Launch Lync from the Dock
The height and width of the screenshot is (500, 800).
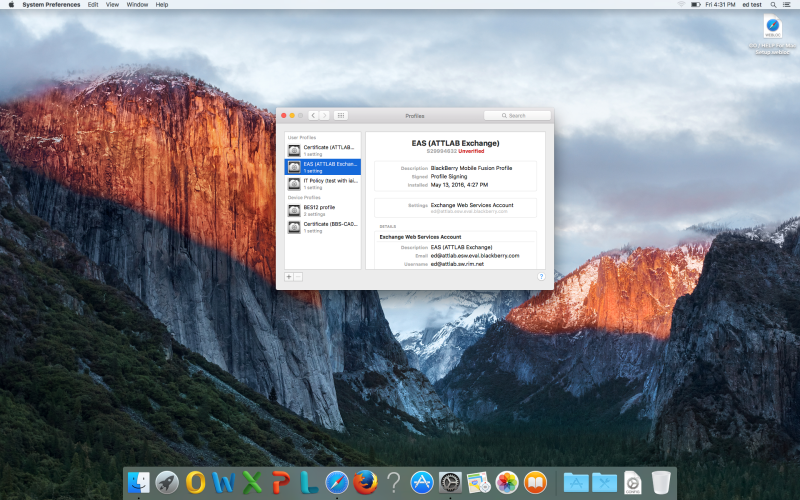click(x=309, y=482)
